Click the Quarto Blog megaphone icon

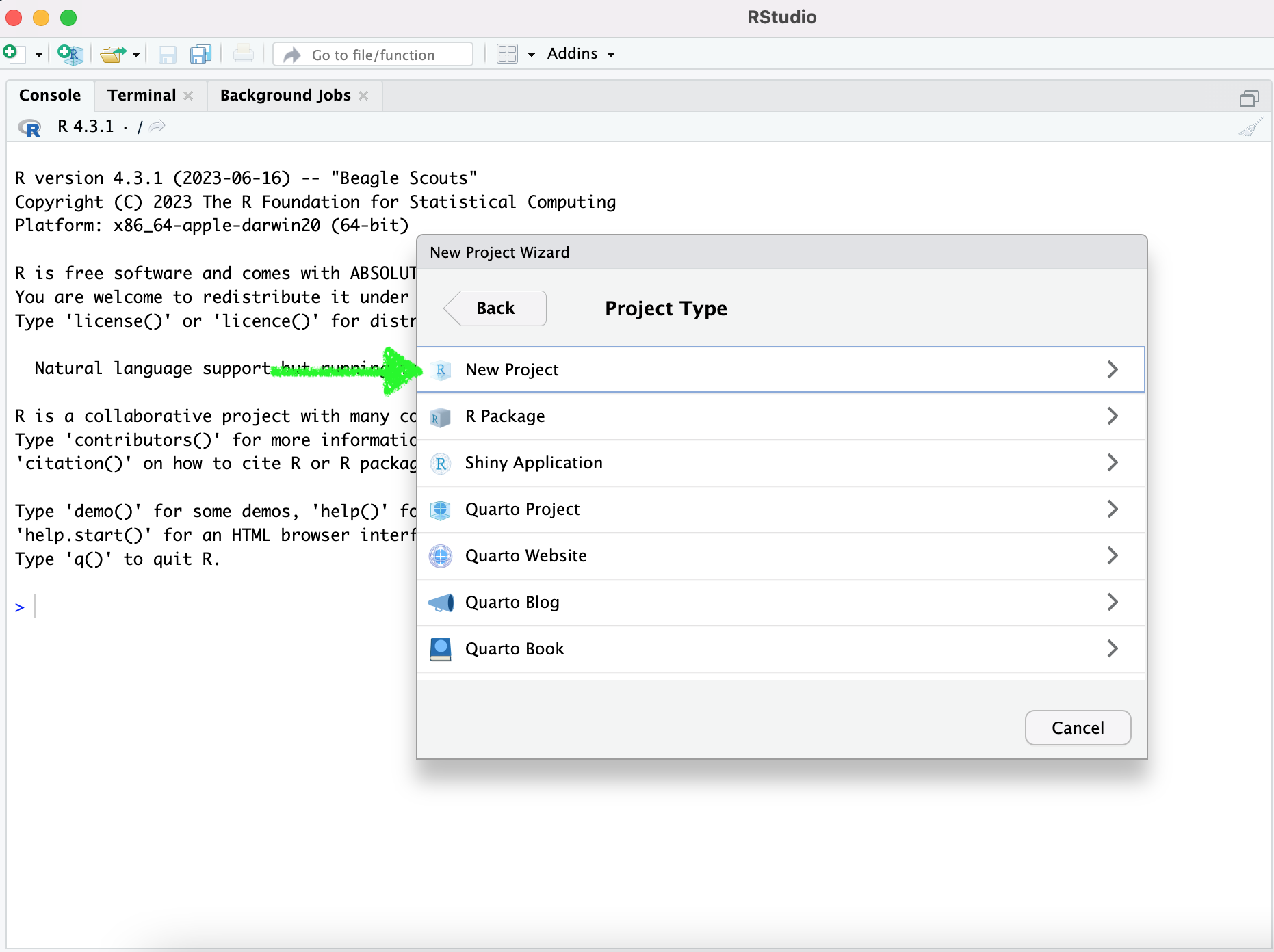tap(441, 603)
